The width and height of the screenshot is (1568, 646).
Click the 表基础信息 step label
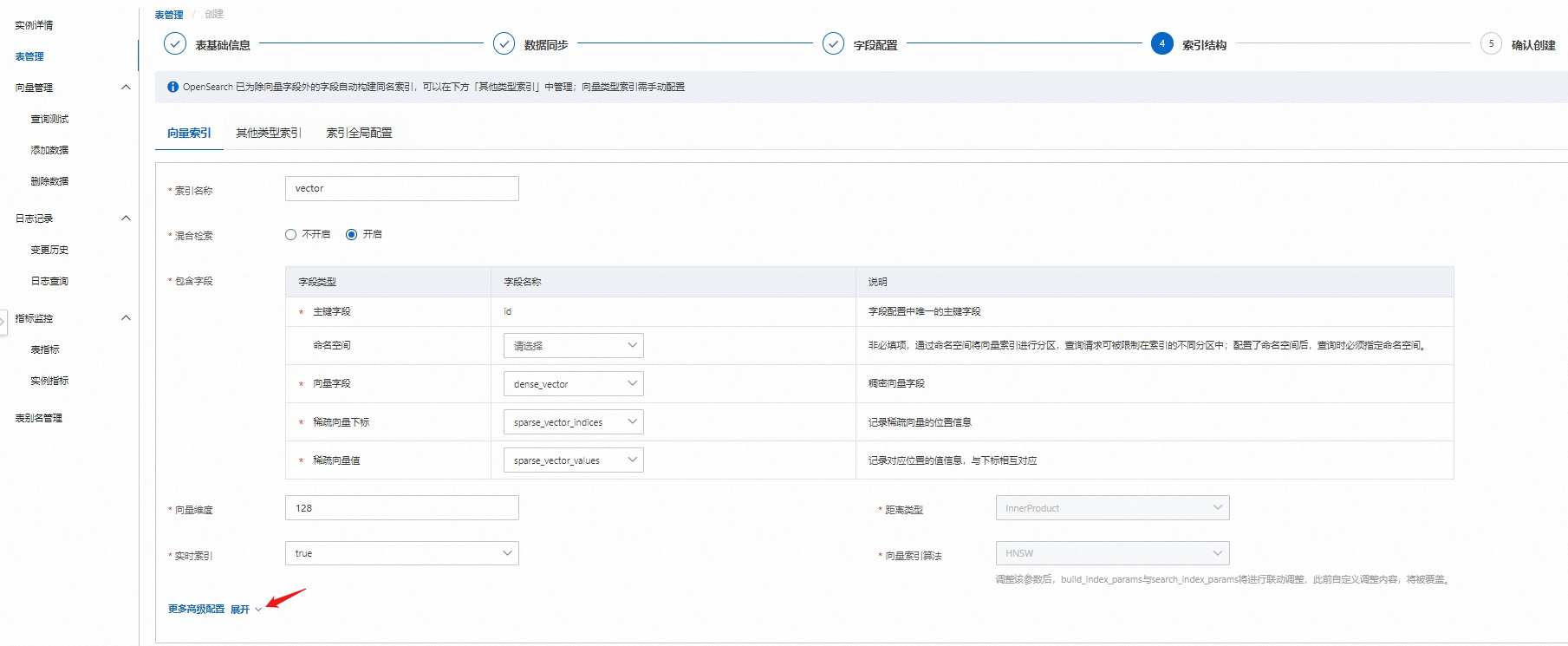223,45
